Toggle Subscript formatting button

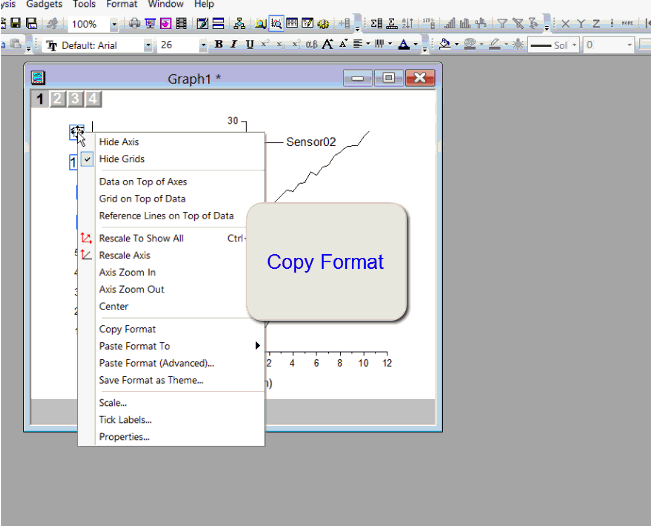280,44
